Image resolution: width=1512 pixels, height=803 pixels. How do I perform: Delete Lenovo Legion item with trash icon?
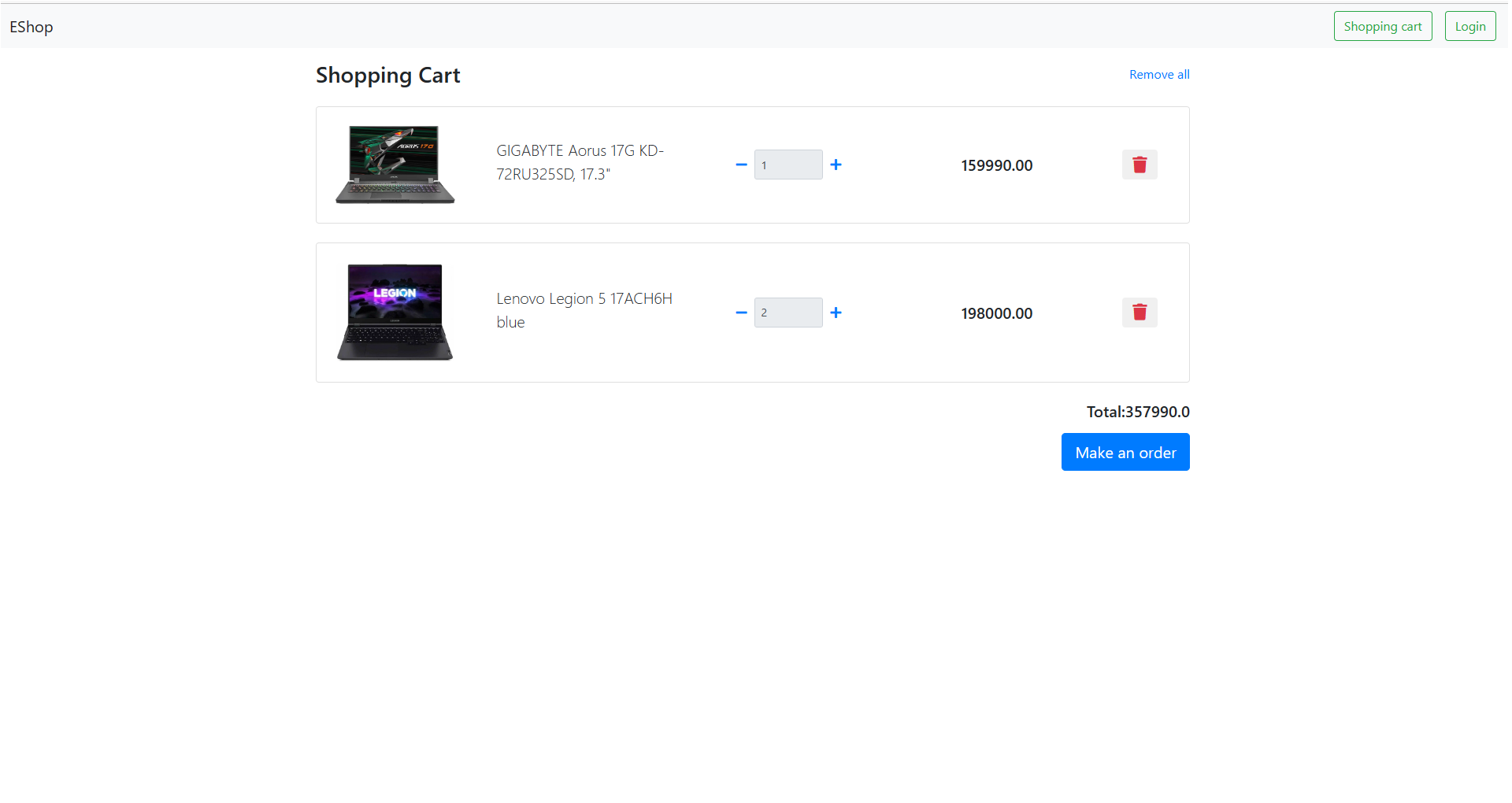tap(1140, 313)
